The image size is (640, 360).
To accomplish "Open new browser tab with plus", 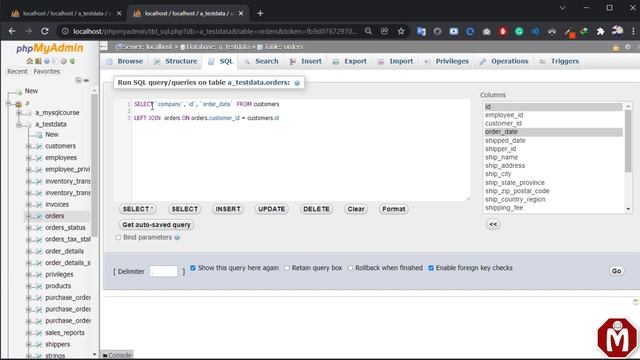I will (260, 13).
